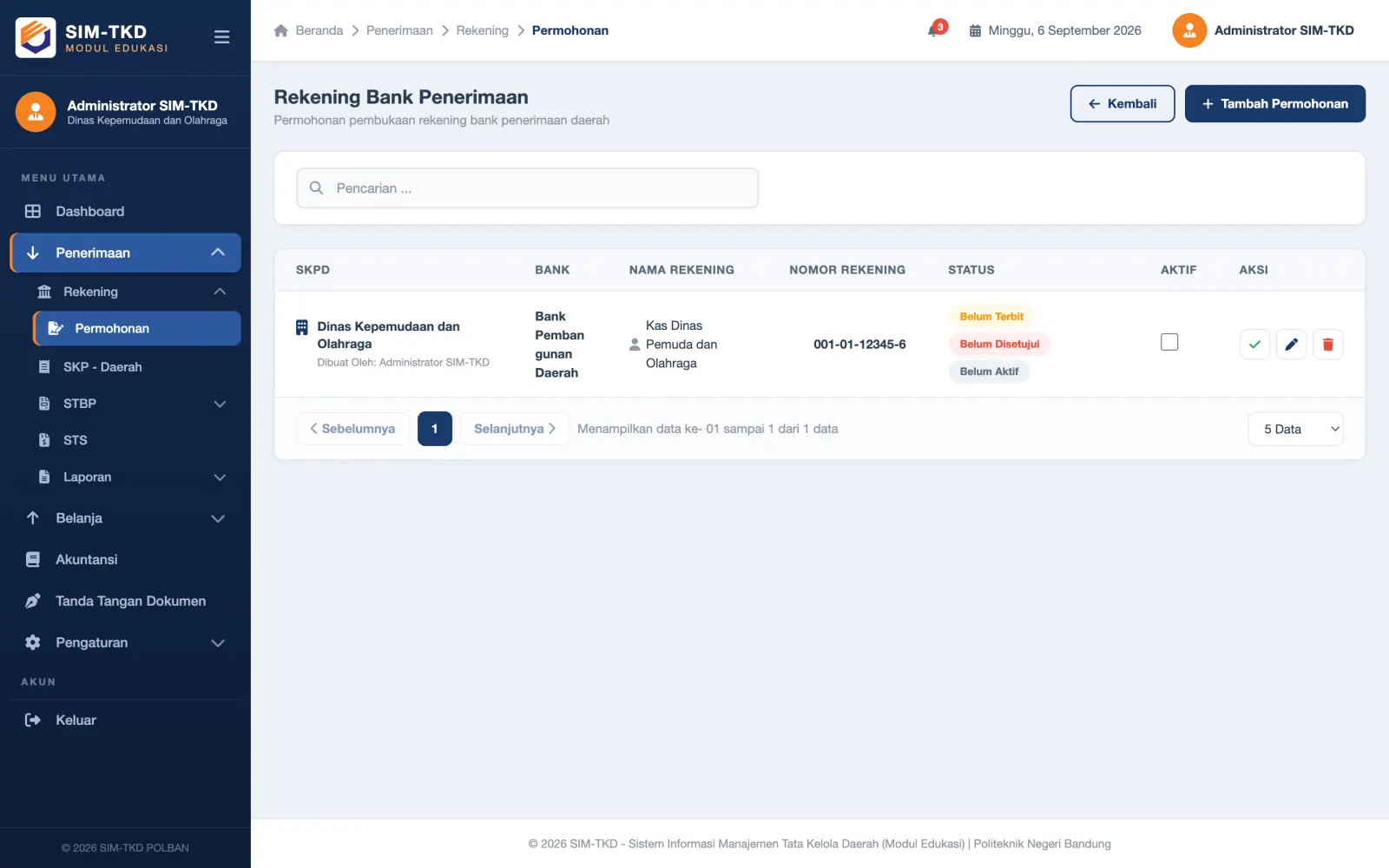
Task: Click the green checkmark approve icon
Action: pos(1254,345)
